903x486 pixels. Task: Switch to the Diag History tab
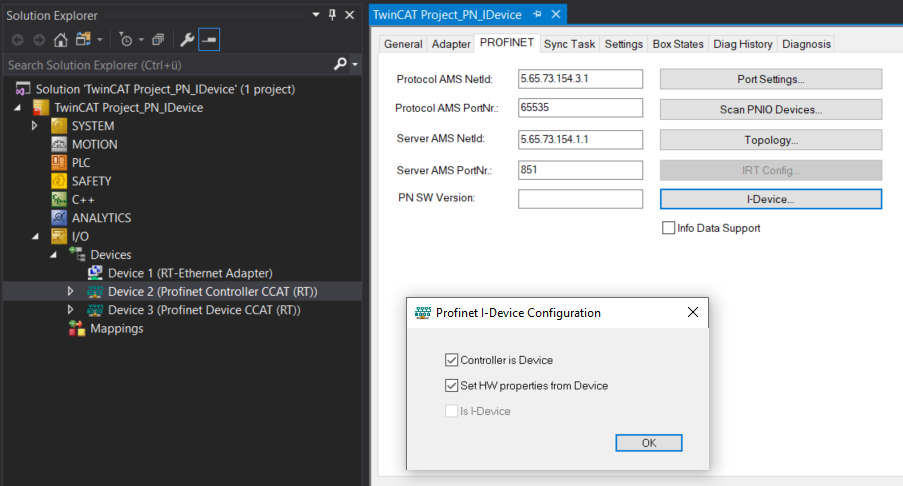coord(742,44)
